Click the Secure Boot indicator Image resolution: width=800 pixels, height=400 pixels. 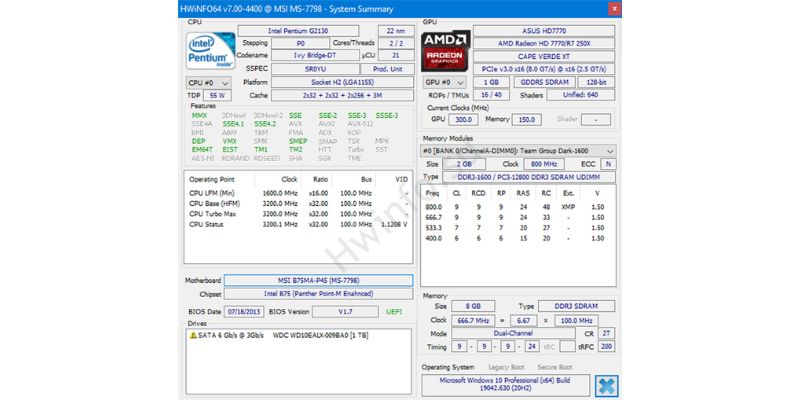click(x=555, y=367)
